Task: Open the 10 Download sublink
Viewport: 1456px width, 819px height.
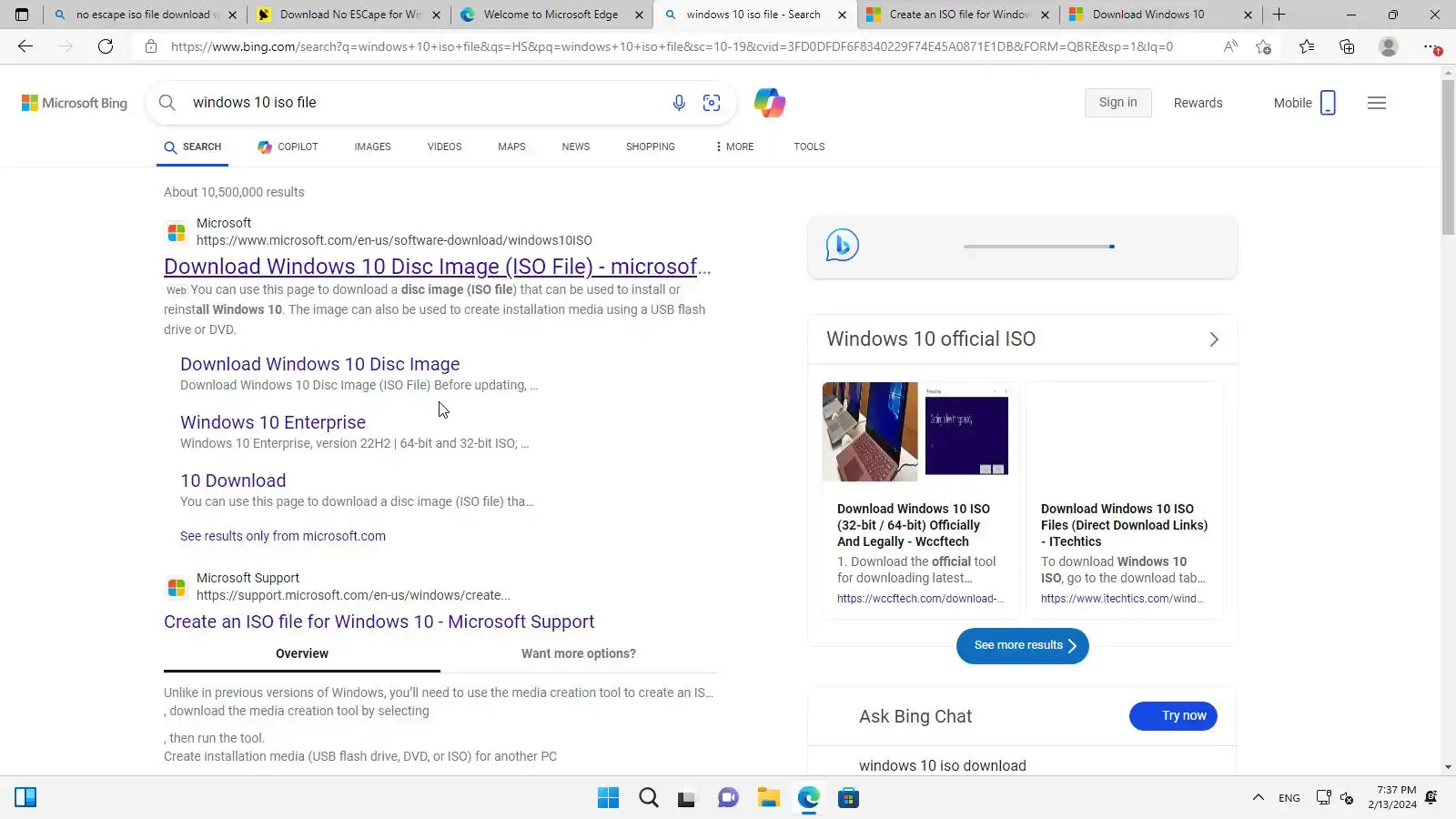Action: click(233, 480)
